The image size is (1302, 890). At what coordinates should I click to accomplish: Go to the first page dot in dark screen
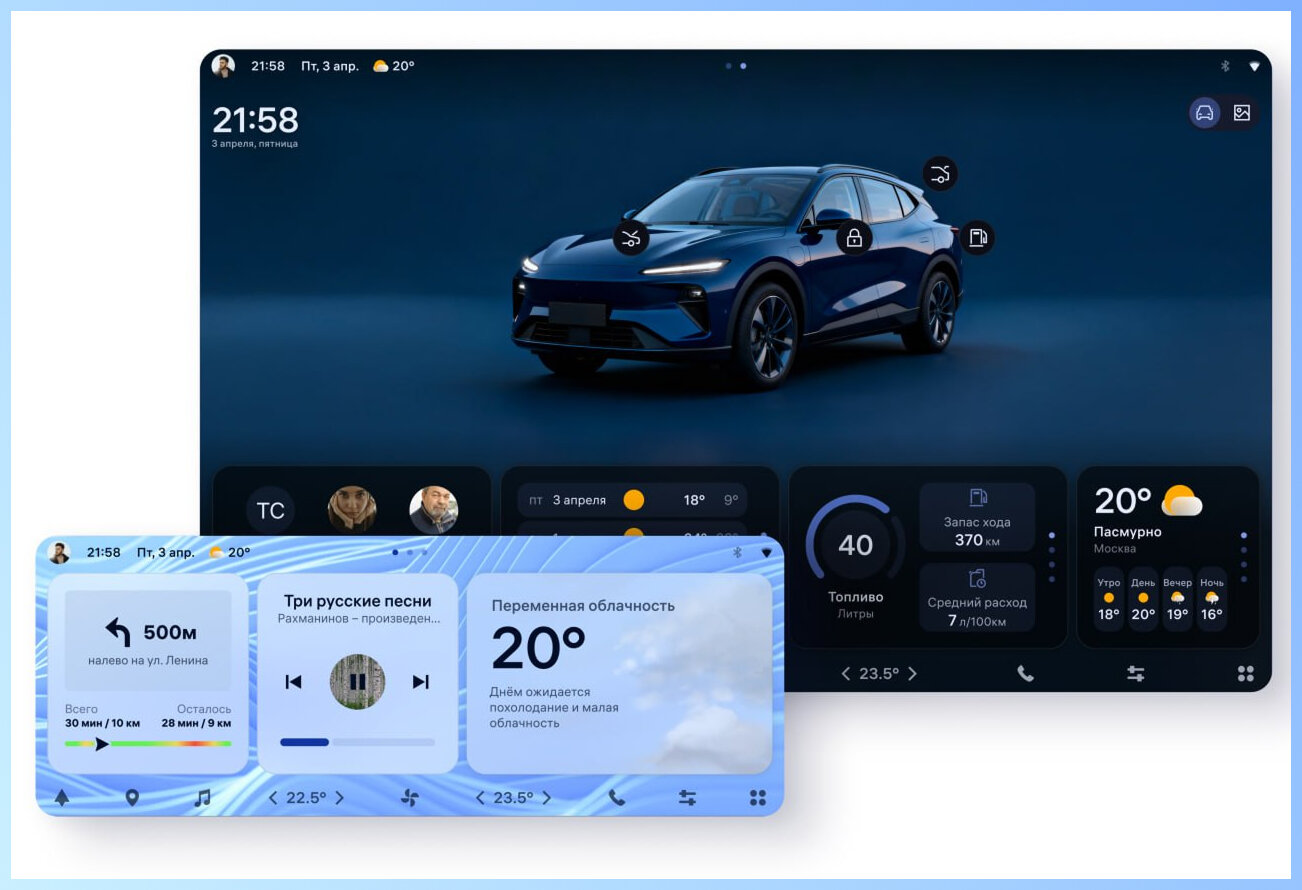click(x=729, y=66)
